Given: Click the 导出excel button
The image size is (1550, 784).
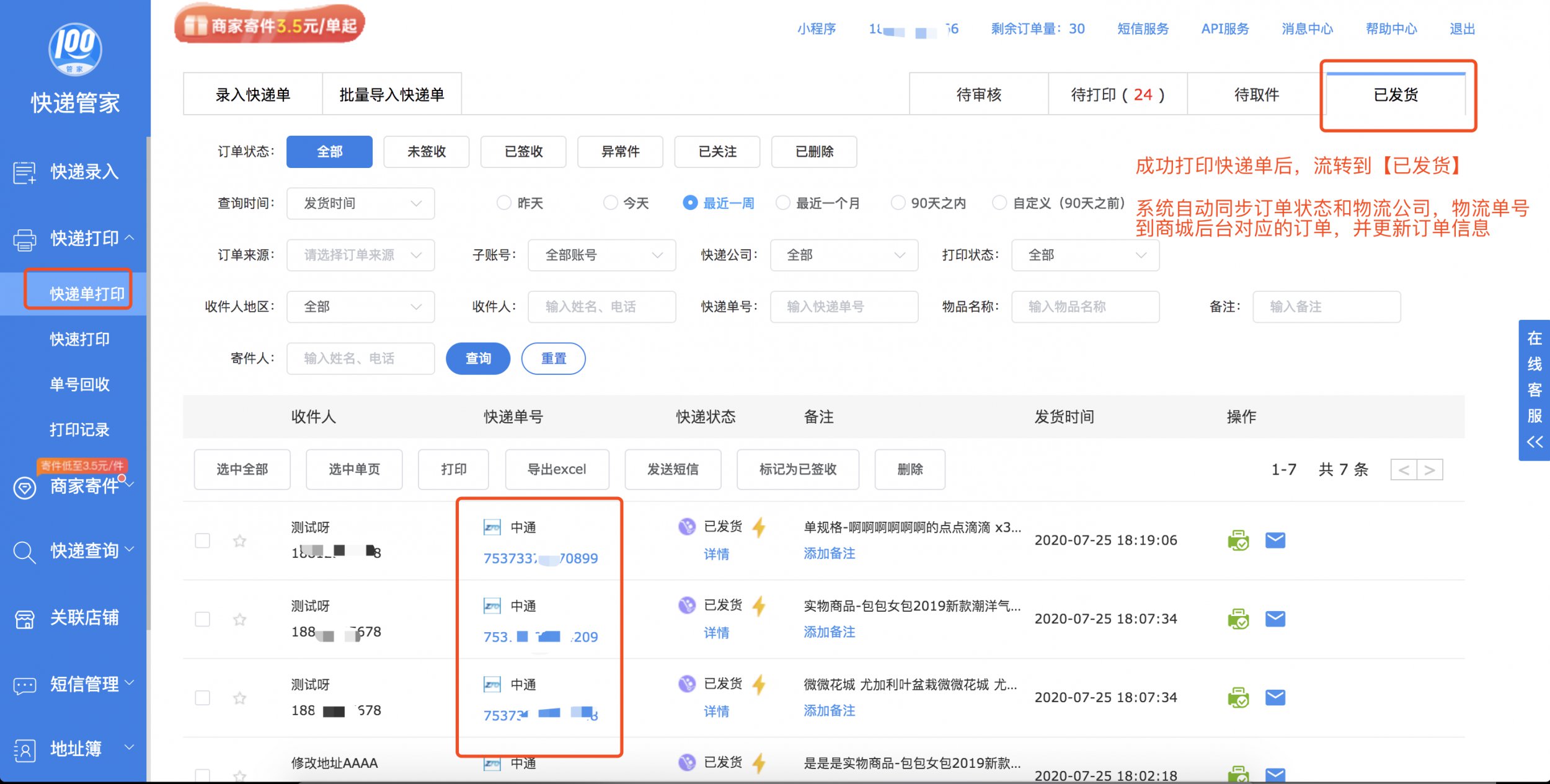Looking at the screenshot, I should coord(557,470).
